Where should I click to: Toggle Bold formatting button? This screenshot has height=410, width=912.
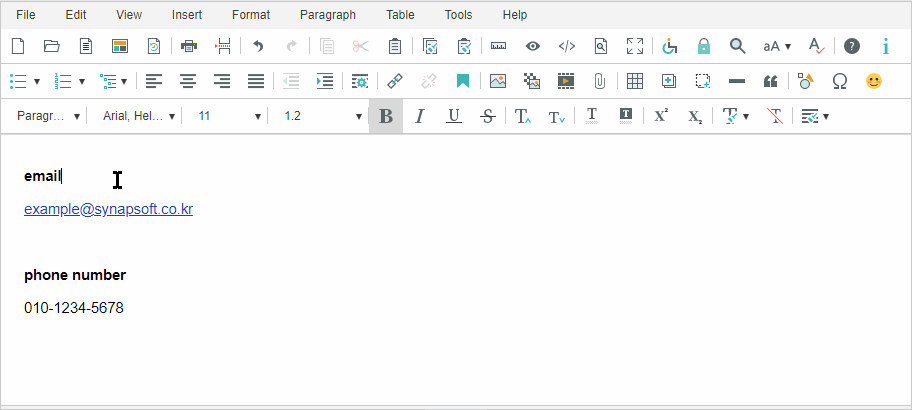(386, 116)
